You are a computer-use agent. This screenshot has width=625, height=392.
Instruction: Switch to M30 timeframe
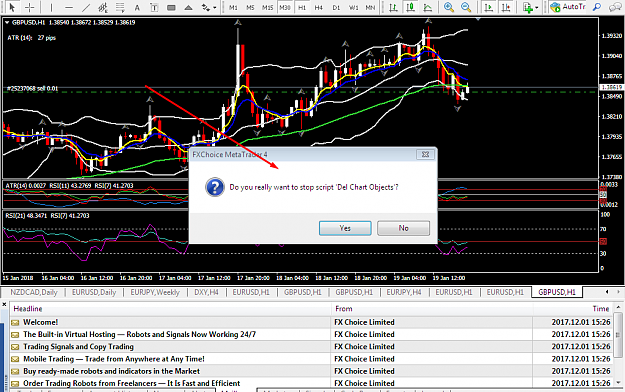click(x=285, y=7)
